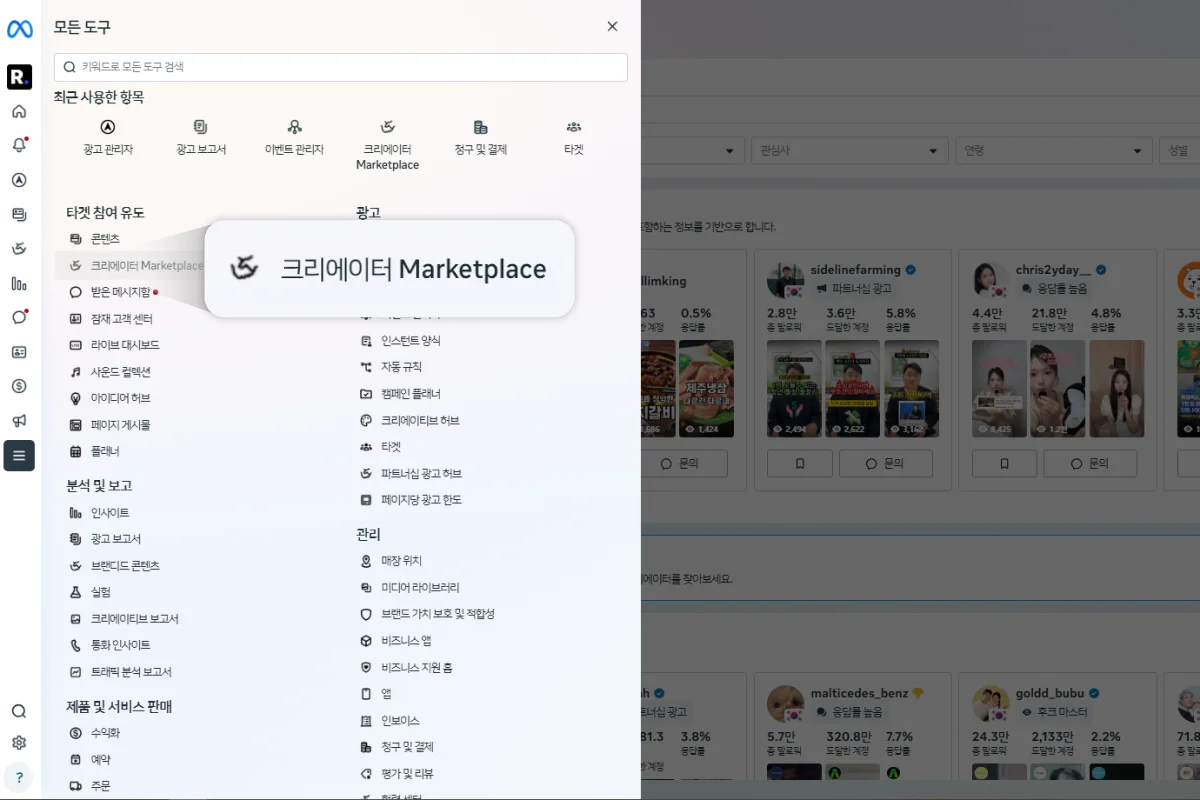
Task: Click 문의 on the chris2yday__ card
Action: click(x=1090, y=463)
